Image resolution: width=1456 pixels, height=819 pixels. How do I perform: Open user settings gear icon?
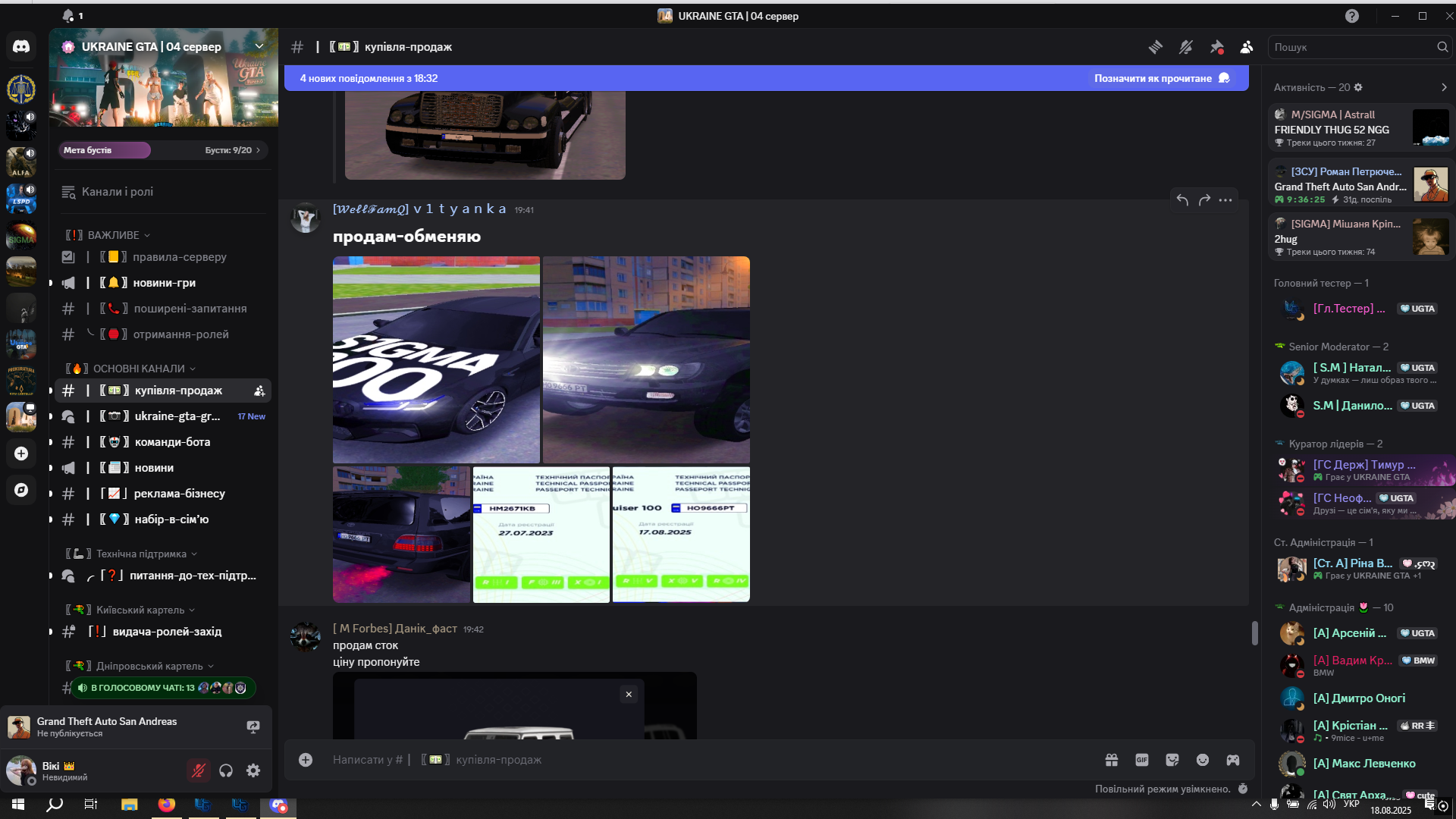pos(253,770)
